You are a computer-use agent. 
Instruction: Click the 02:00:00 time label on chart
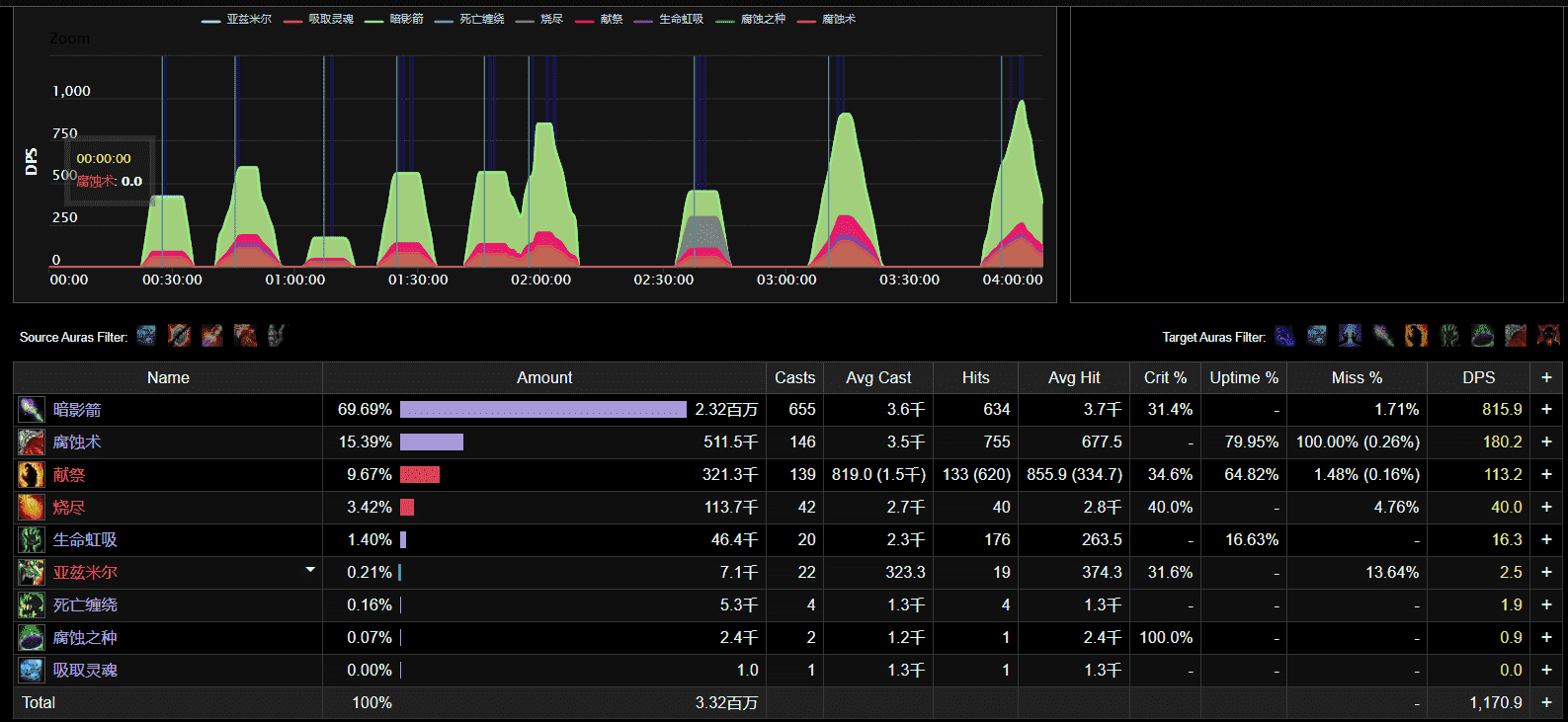coord(540,280)
